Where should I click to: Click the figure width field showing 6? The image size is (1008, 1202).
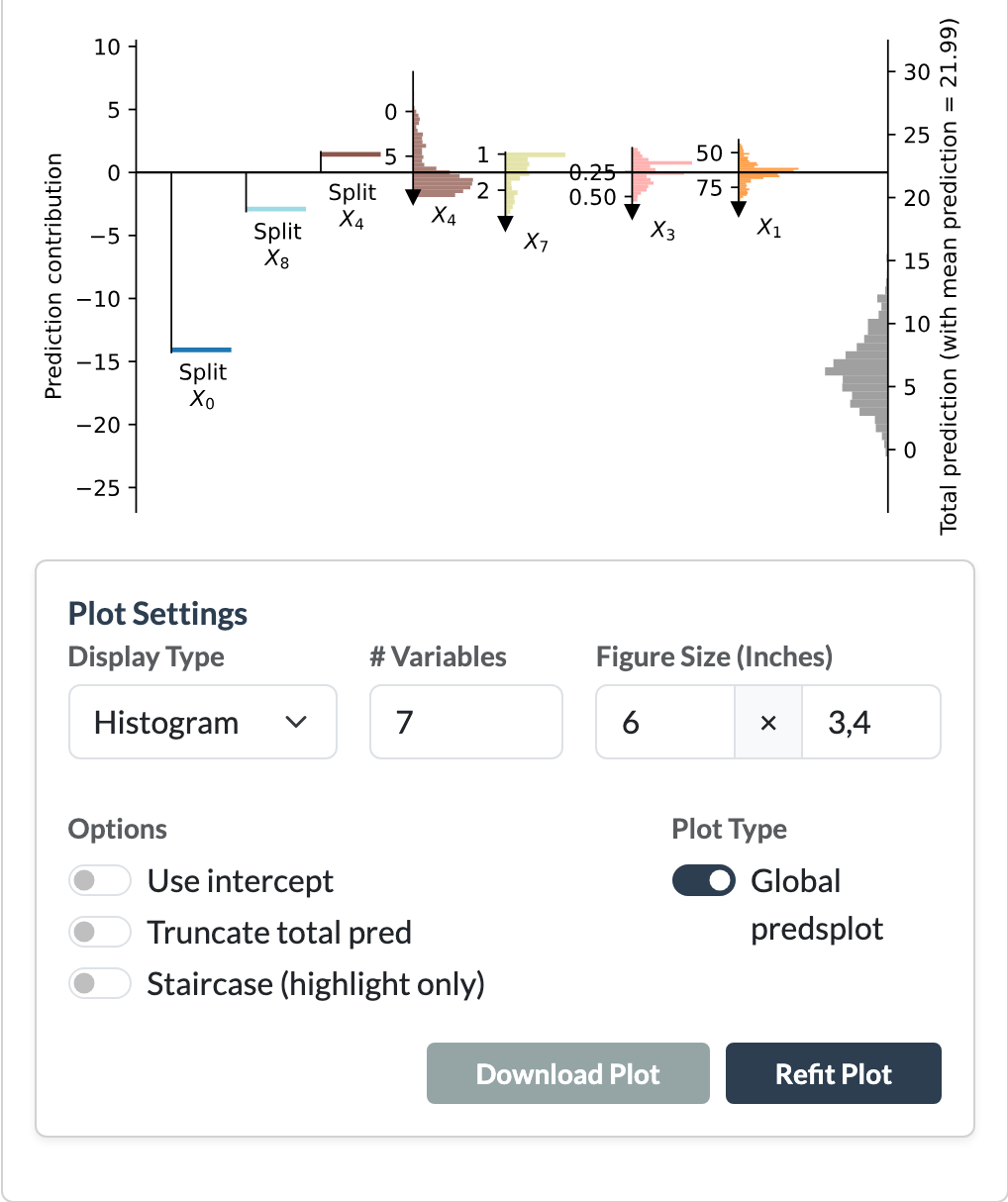point(665,722)
